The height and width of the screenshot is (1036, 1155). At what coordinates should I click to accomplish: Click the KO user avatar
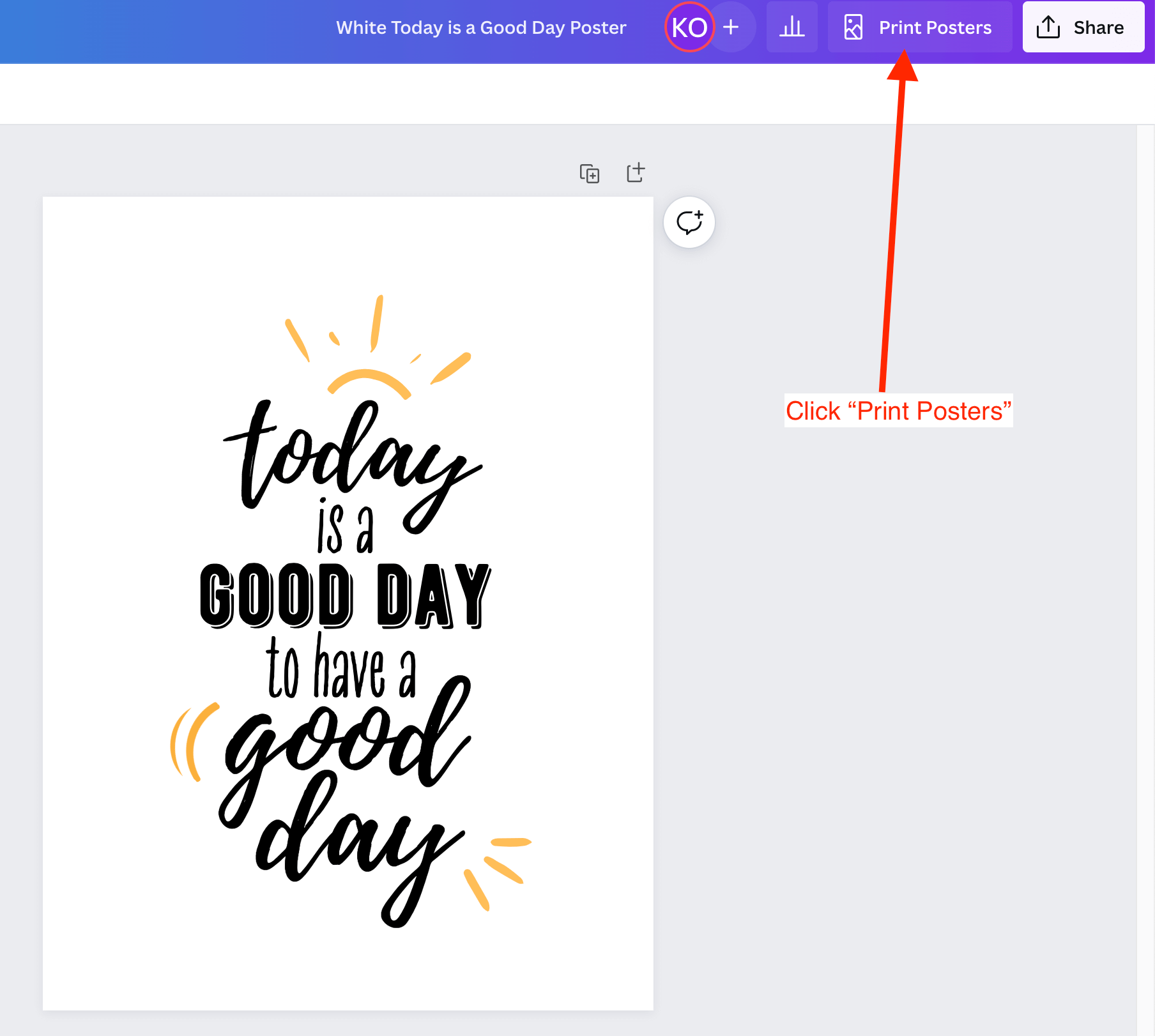pos(689,27)
